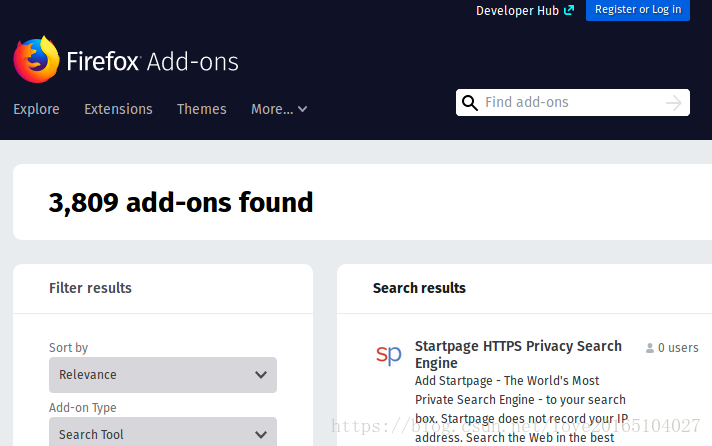
Task: Open the Add-on Type Search Tool dropdown
Action: click(163, 432)
